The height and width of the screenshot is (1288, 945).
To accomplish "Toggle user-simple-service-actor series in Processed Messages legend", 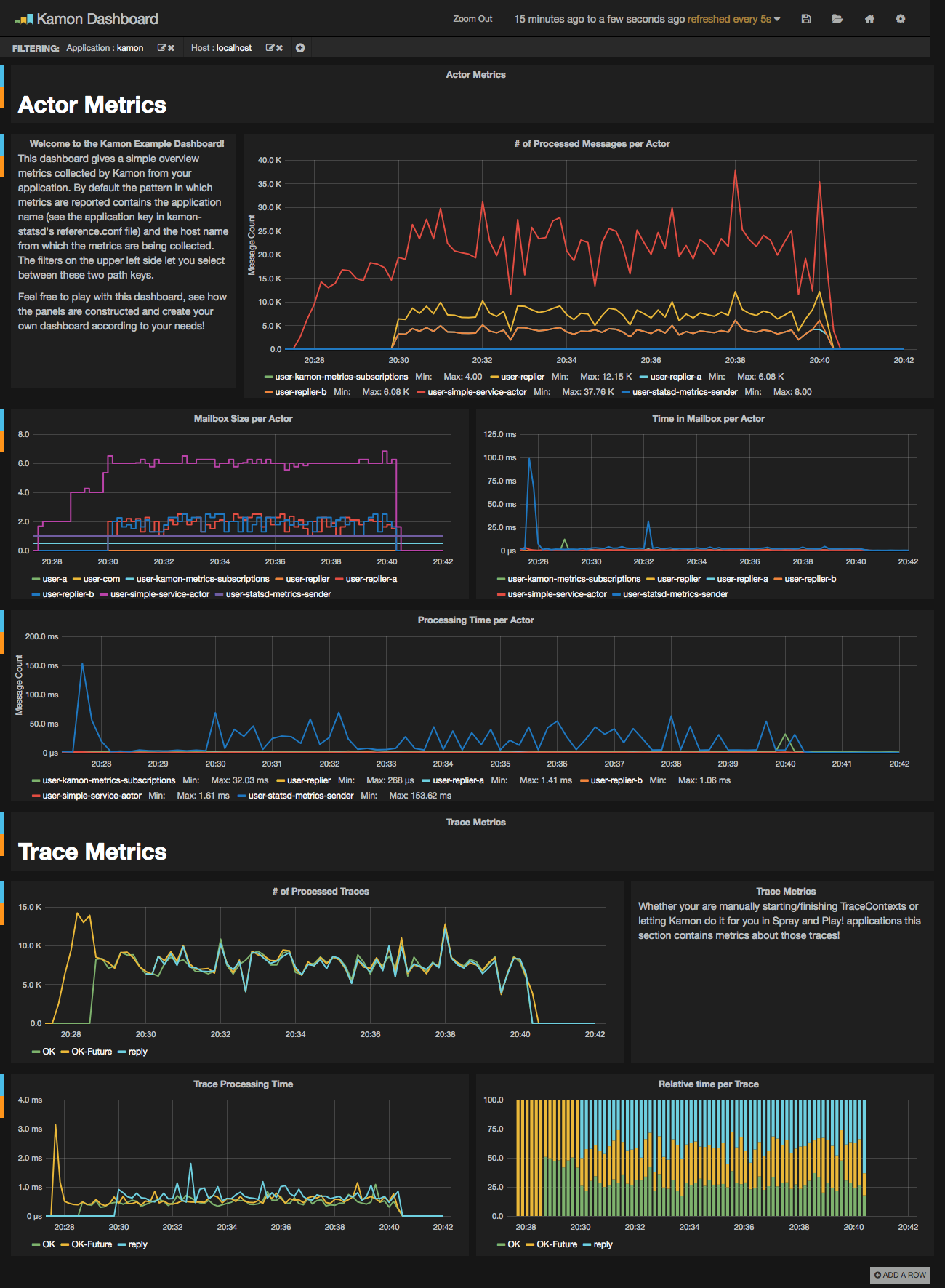I will pyautogui.click(x=477, y=392).
